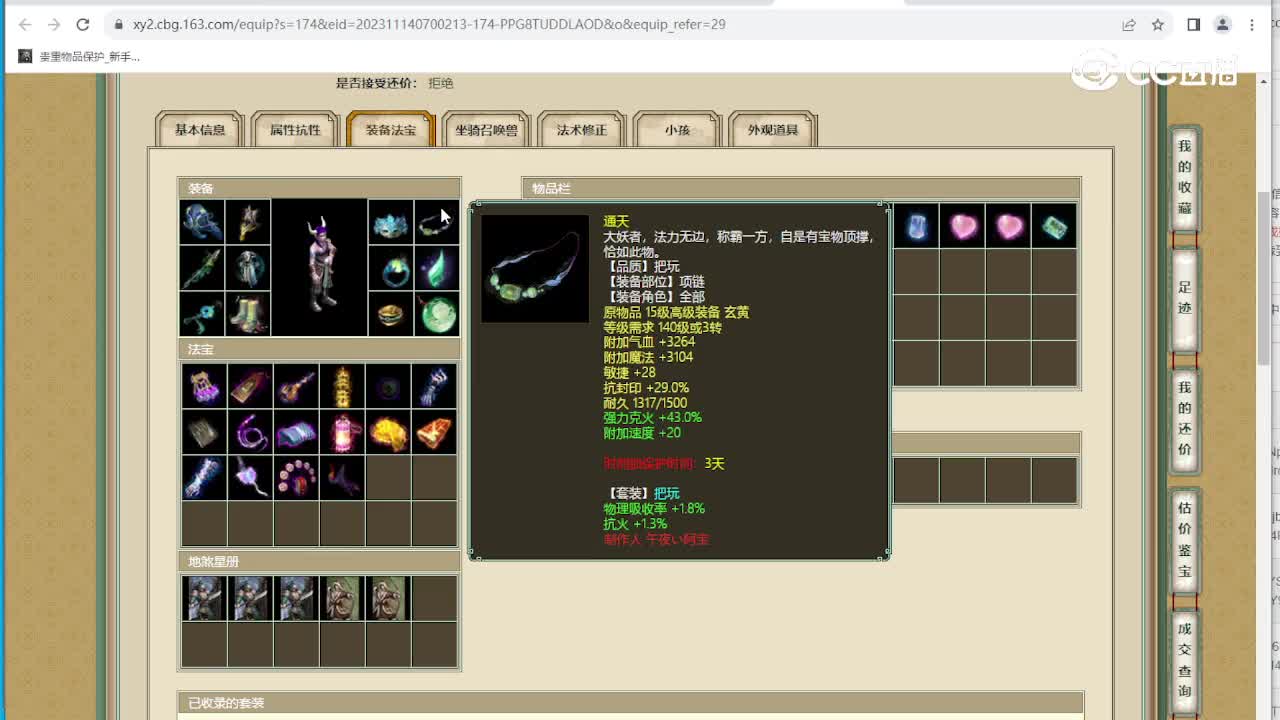The width and height of the screenshot is (1280, 720).
Task: Select the grey stone slab treasure icon
Action: [204, 432]
